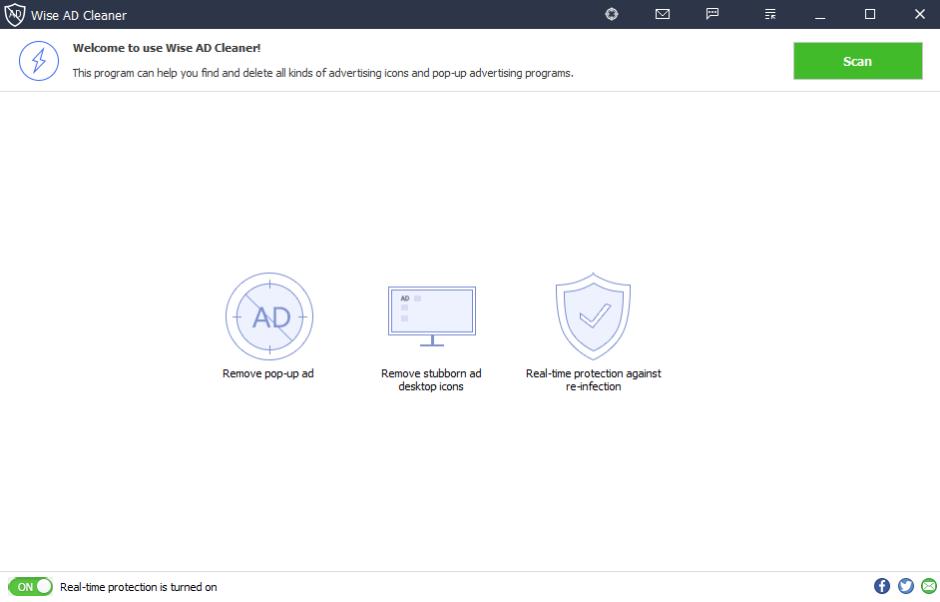Screen dimensions: 940x602
Task: Click the Remove pop-up ad AD icon
Action: tap(269, 317)
